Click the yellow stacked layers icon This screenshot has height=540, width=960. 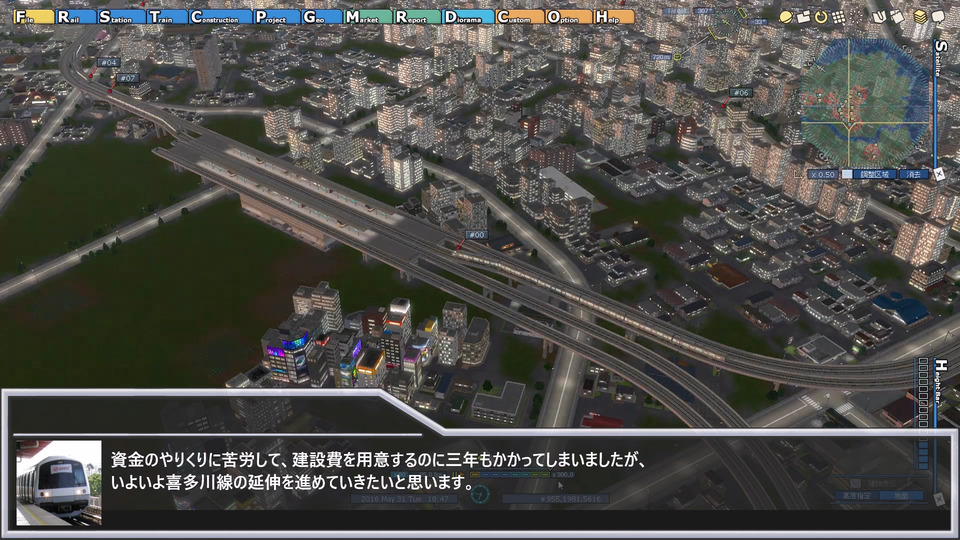pos(920,18)
